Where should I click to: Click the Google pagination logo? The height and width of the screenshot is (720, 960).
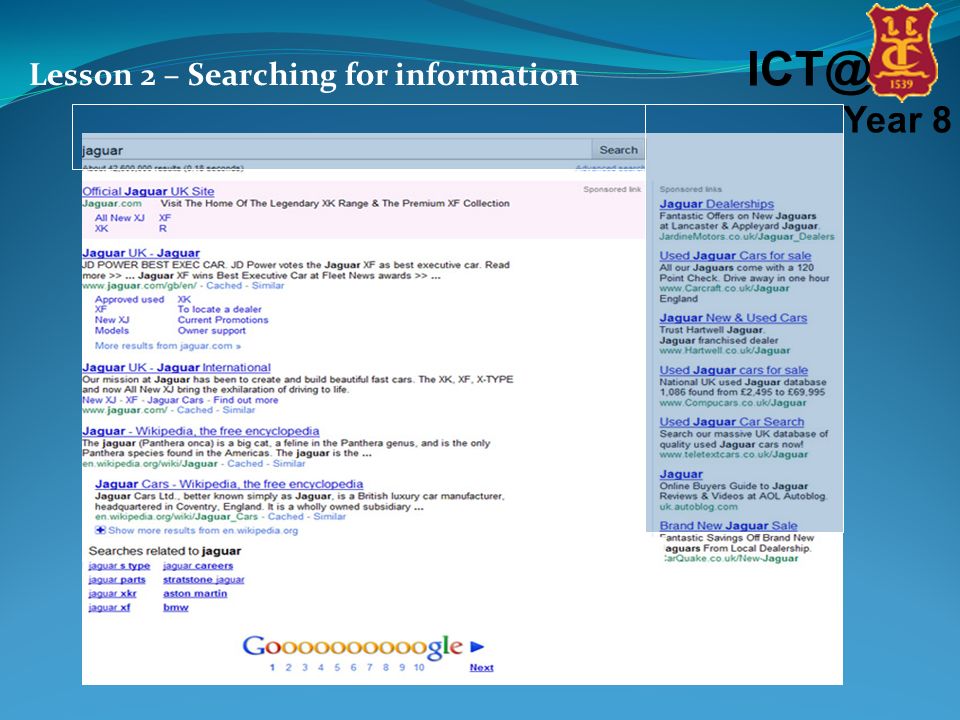click(x=353, y=647)
